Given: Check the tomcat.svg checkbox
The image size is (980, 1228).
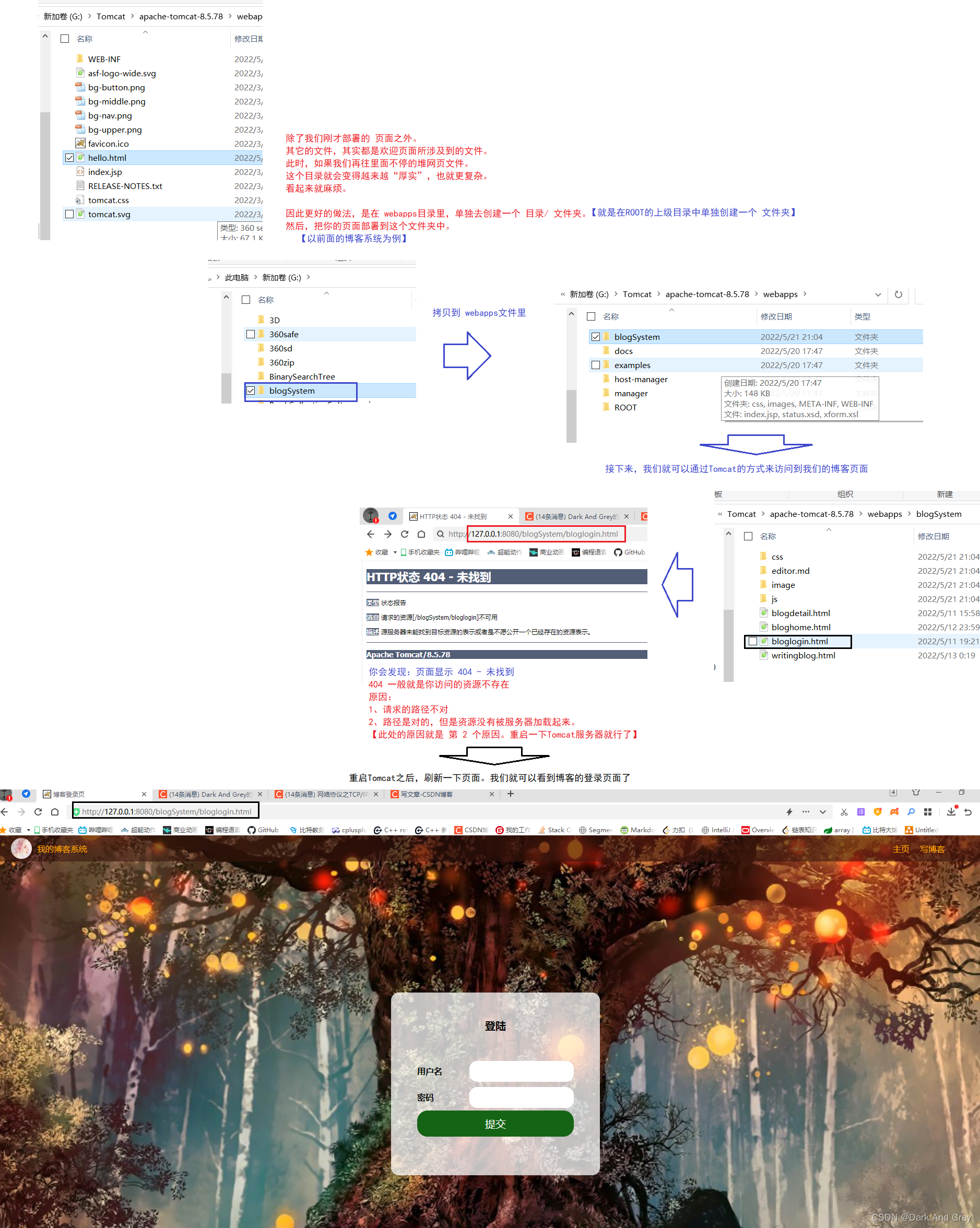Looking at the screenshot, I should point(69,214).
